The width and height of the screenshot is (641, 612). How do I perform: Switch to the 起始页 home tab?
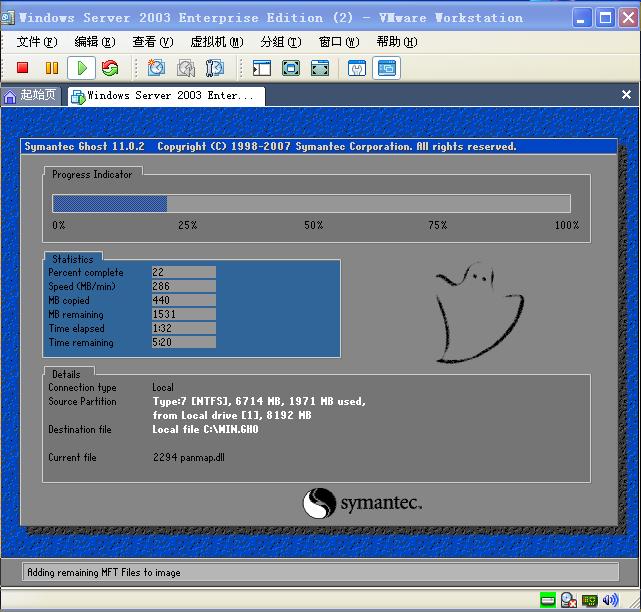31,96
